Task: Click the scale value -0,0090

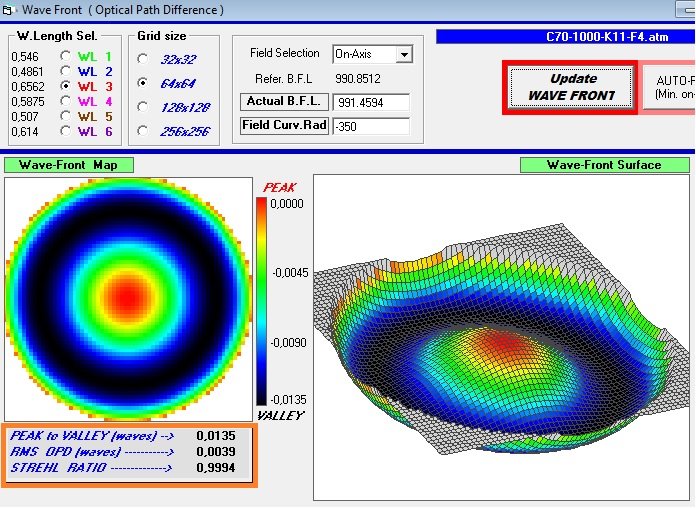Action: coord(289,343)
